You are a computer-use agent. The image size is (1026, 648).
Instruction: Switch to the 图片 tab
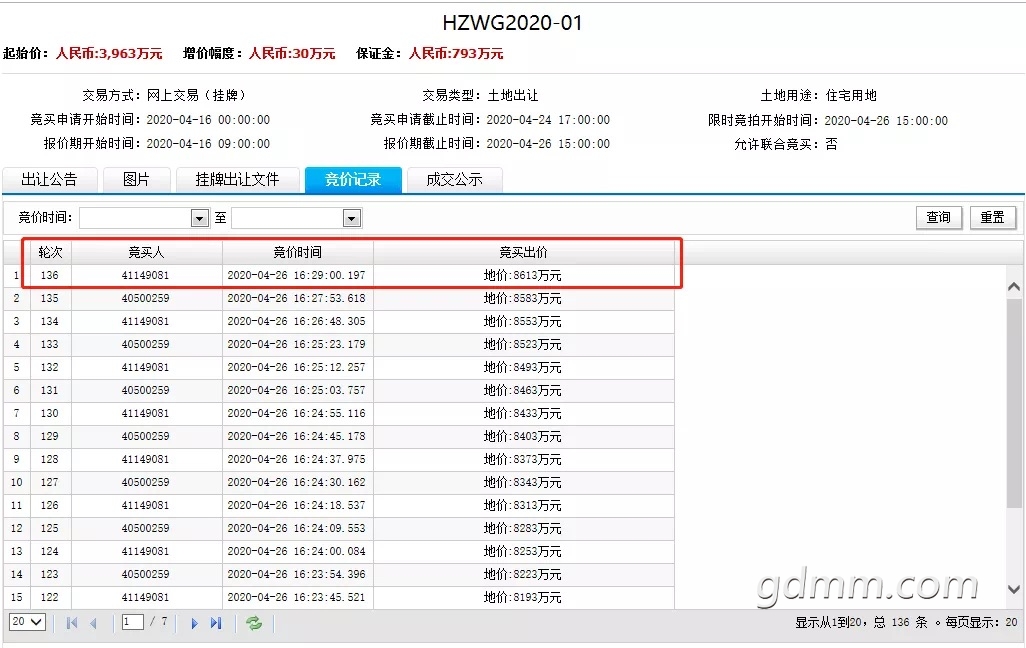(x=137, y=179)
